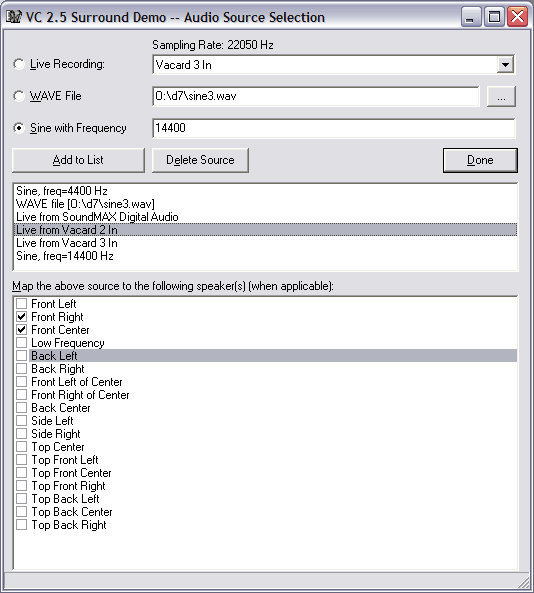
Task: Click the sine frequency field showing 14400
Action: tap(334, 128)
